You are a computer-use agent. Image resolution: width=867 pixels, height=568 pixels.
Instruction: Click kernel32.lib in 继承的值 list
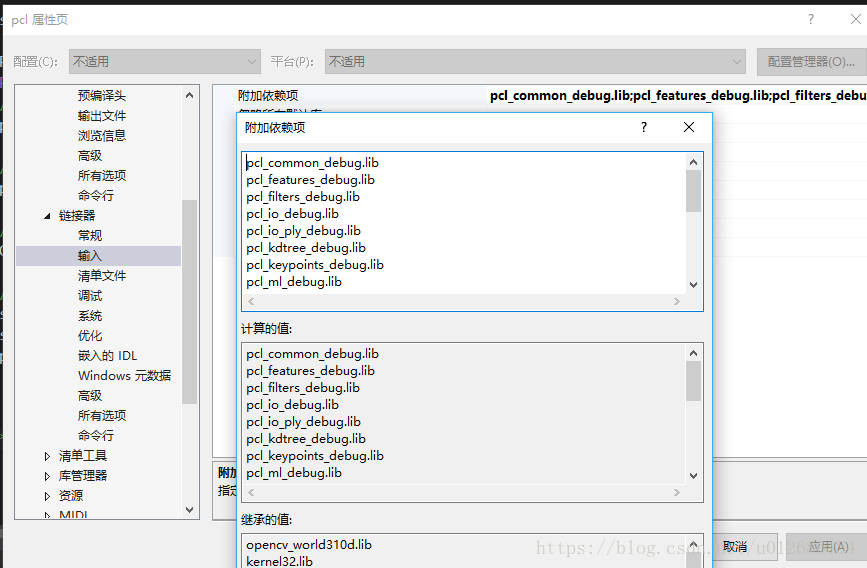(x=279, y=561)
